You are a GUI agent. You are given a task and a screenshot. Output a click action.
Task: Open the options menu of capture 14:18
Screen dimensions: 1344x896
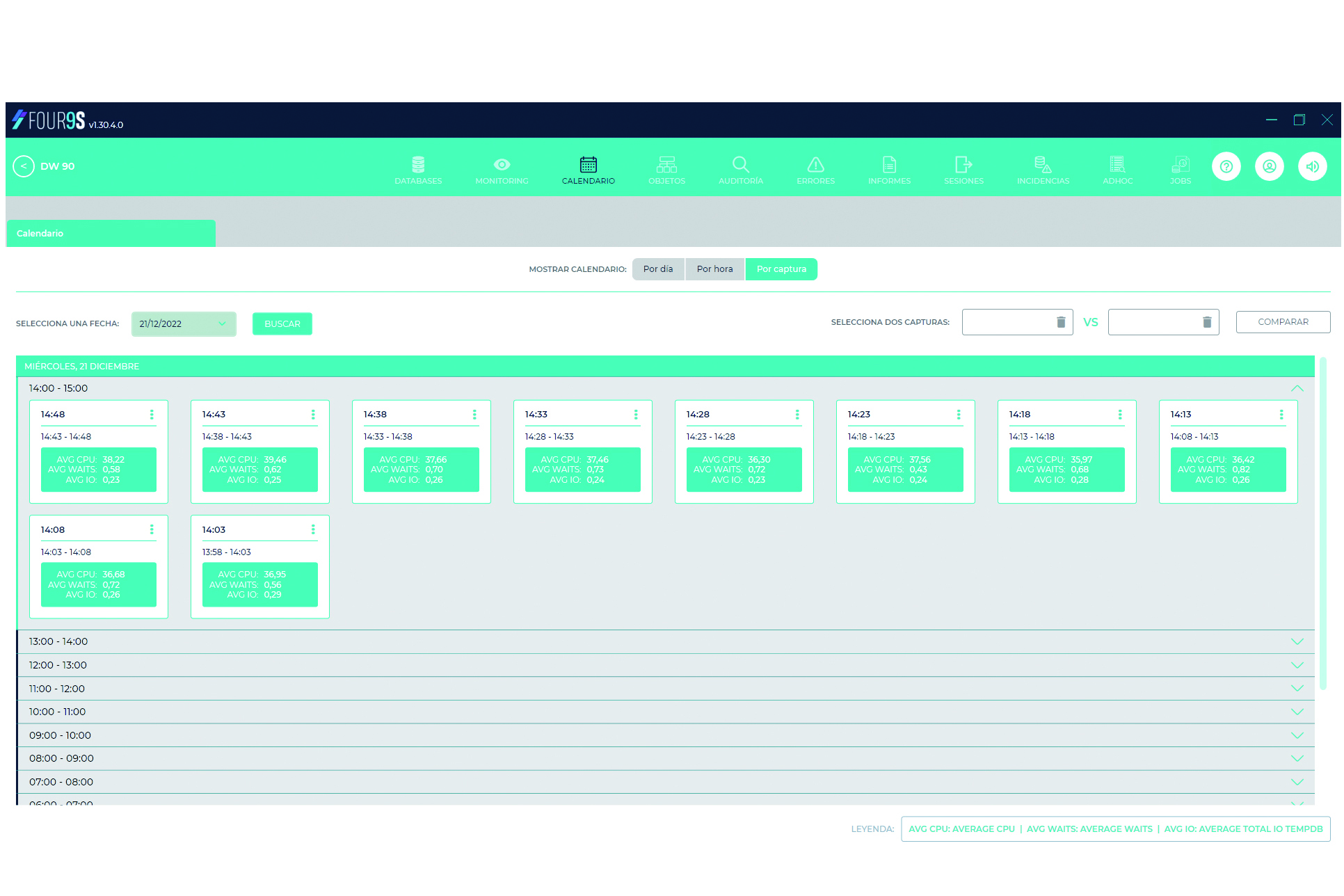coord(1120,415)
